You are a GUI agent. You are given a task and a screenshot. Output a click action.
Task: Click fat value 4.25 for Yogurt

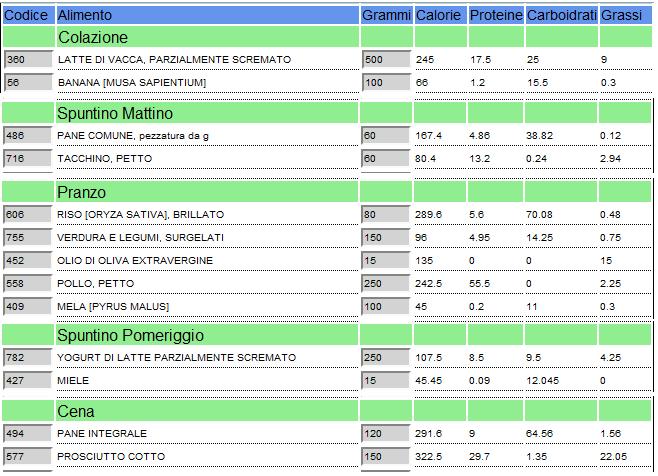[x=611, y=358]
